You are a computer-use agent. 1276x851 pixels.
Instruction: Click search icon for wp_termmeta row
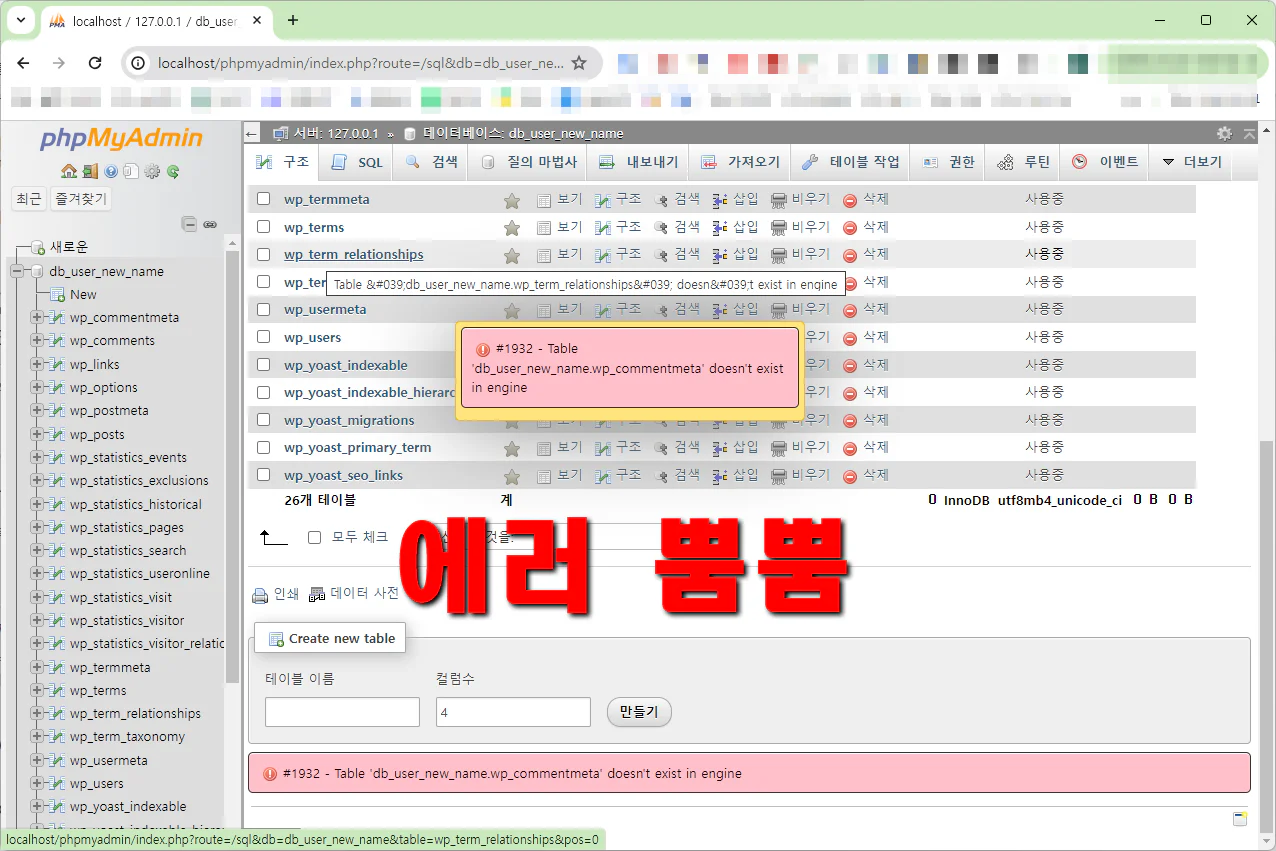click(661, 200)
